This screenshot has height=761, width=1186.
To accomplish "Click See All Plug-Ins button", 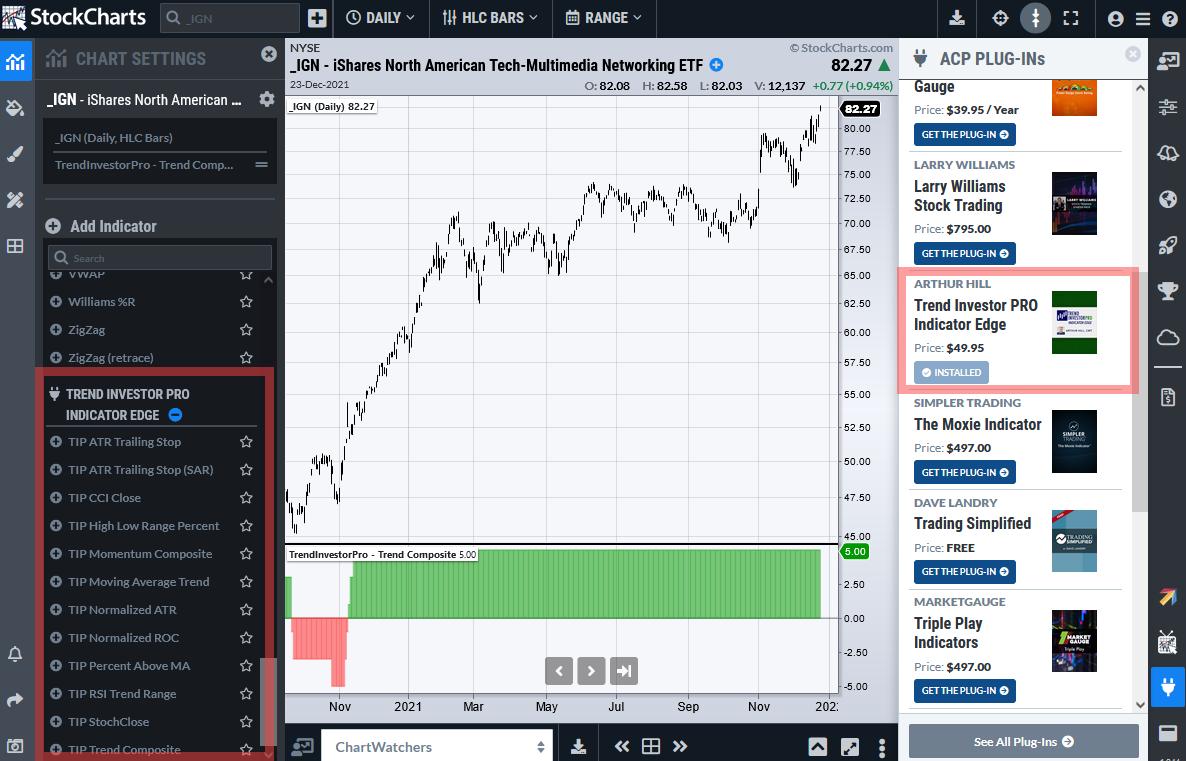I will tap(1023, 742).
